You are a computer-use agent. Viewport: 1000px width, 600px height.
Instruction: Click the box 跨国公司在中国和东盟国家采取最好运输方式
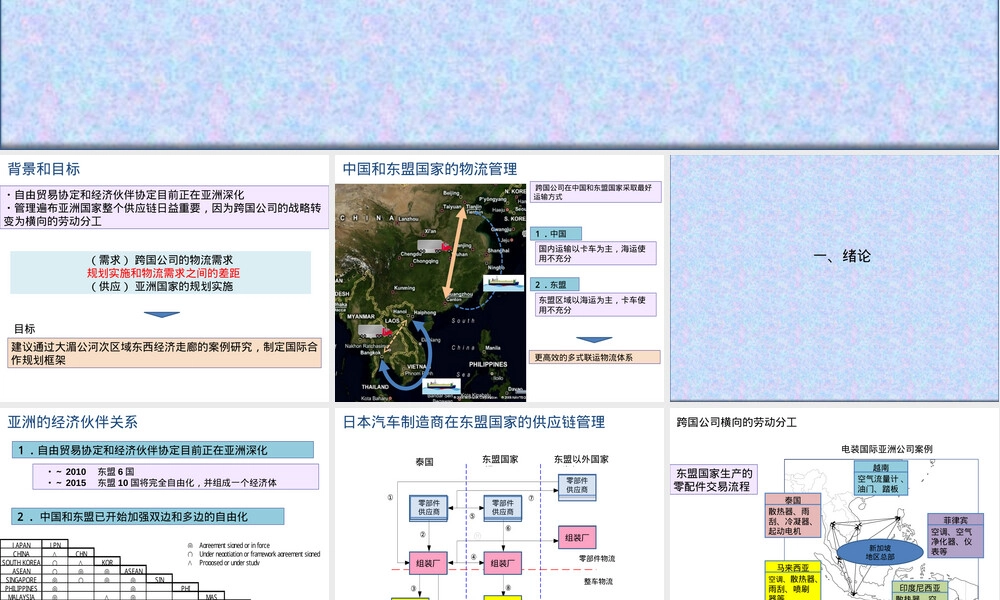pos(596,192)
